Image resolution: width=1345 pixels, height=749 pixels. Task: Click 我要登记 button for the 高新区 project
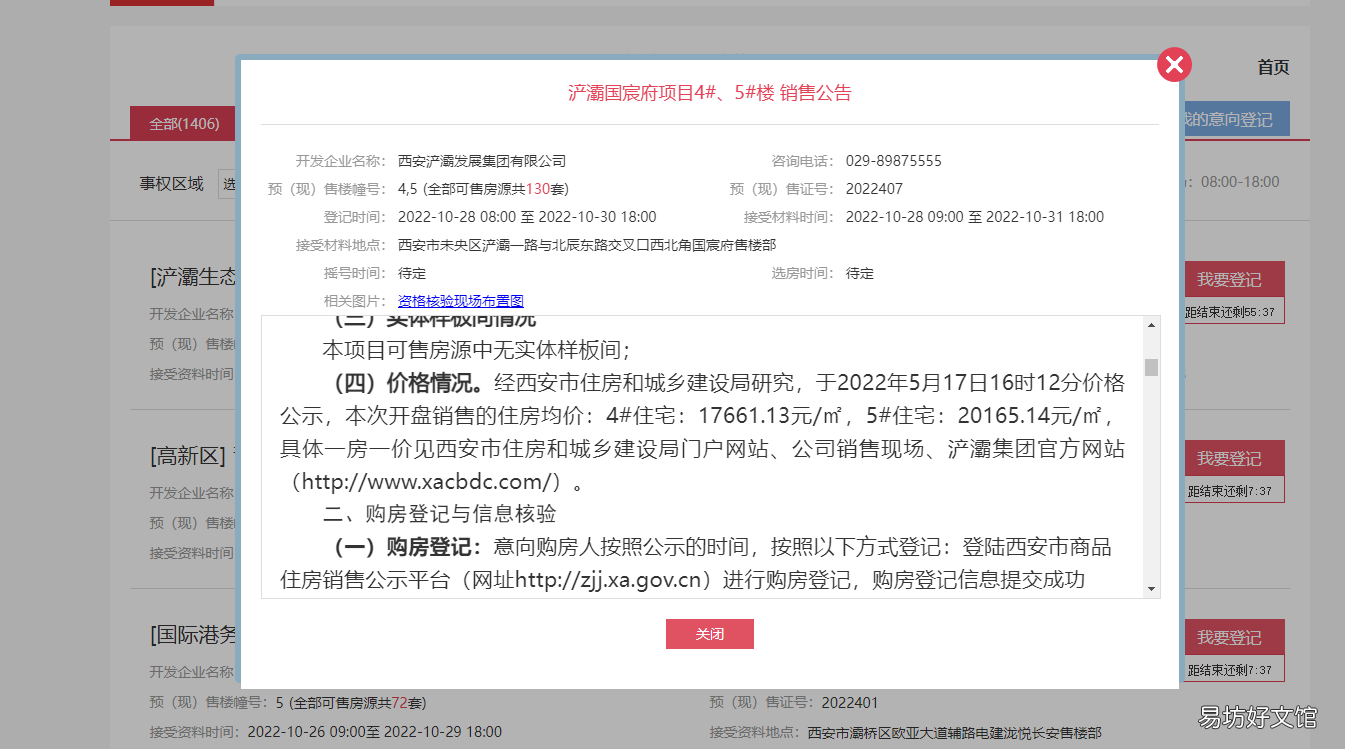(x=1229, y=459)
